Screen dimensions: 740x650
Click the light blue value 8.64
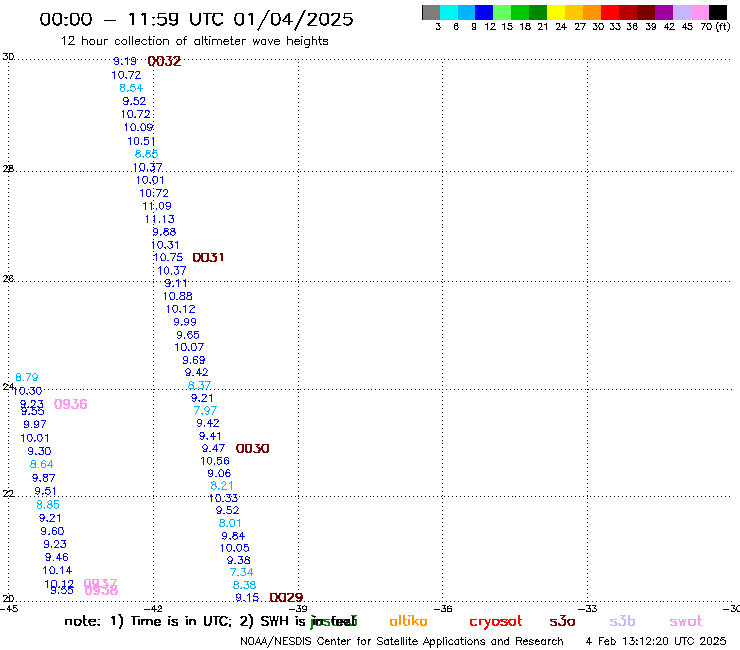click(x=42, y=465)
